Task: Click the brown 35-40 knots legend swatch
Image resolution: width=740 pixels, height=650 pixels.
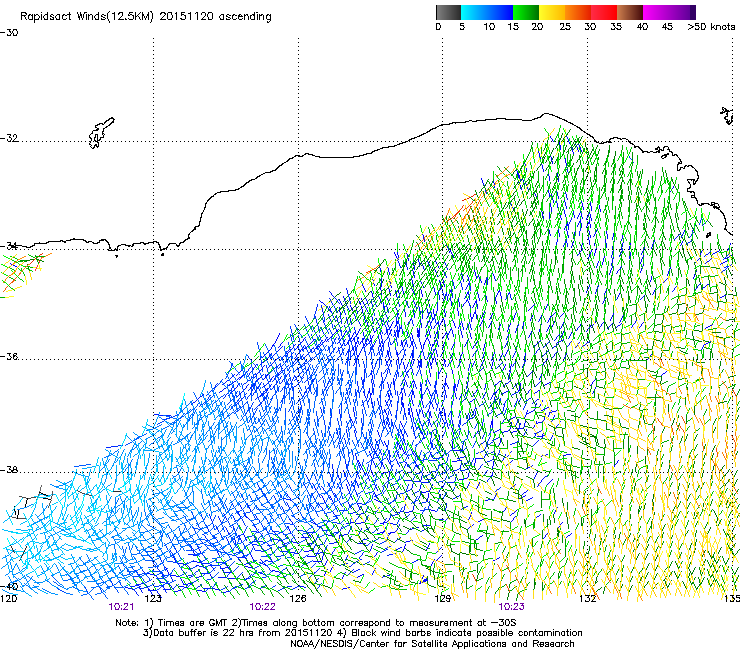Action: coord(630,12)
